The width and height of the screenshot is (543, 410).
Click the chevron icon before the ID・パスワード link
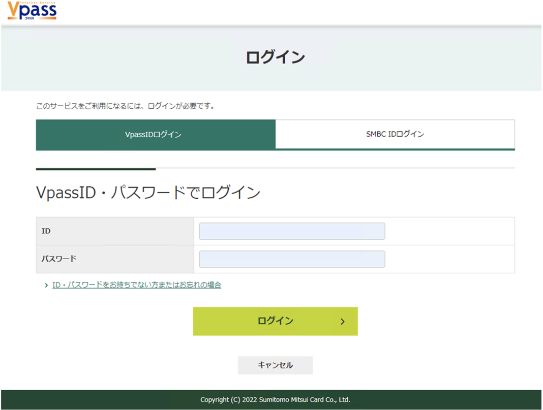point(46,285)
